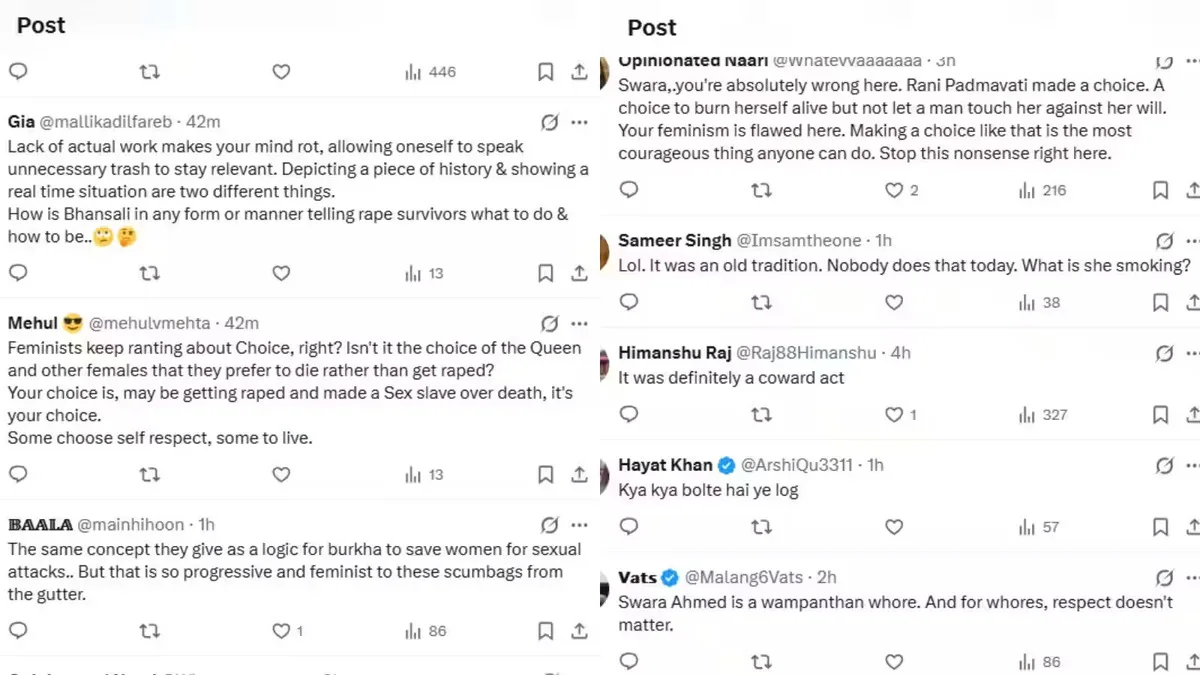The image size is (1200, 675).
Task: Like Mehul's post about Choice
Action: pos(281,475)
